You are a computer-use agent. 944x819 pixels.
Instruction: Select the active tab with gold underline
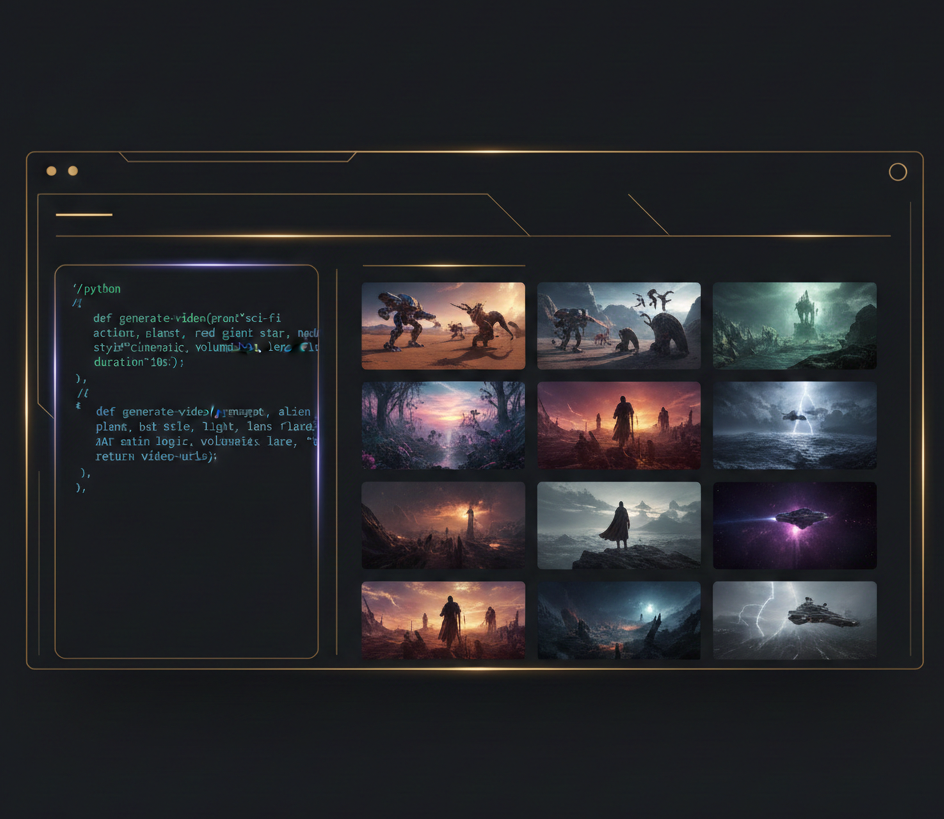point(84,214)
